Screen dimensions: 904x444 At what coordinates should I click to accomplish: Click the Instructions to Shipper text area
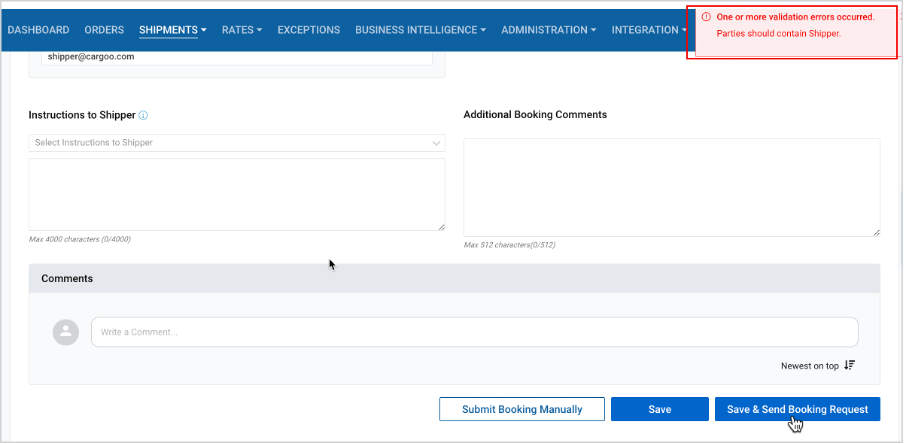[x=237, y=194]
